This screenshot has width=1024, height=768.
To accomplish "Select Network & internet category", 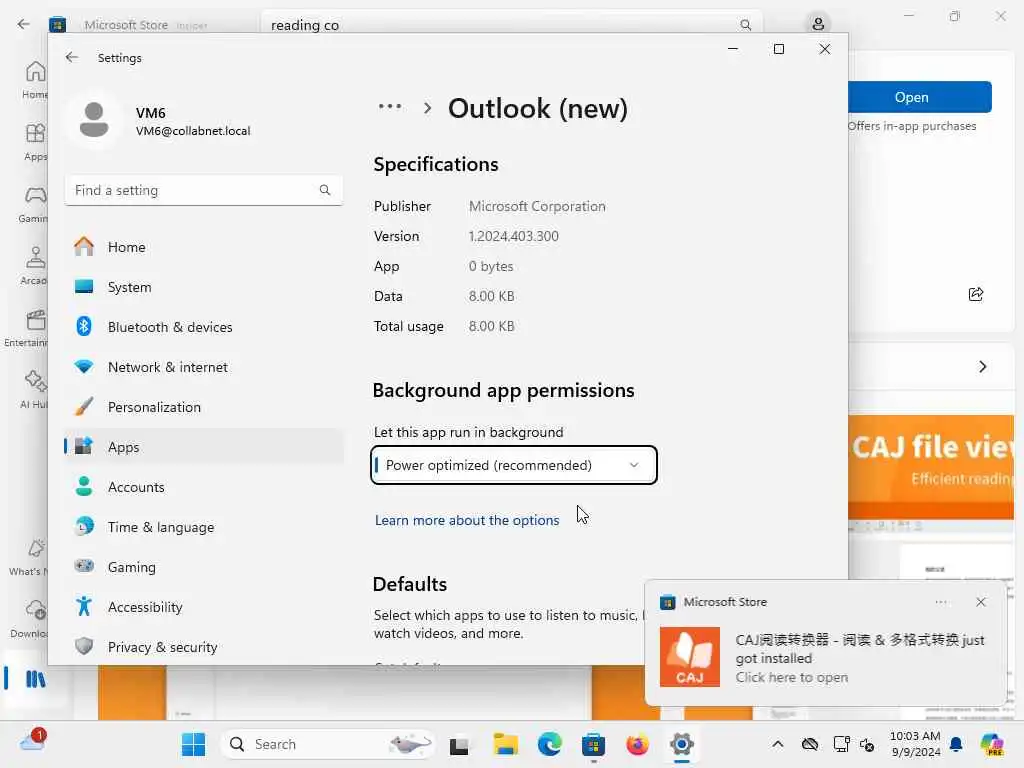I will tap(204, 367).
